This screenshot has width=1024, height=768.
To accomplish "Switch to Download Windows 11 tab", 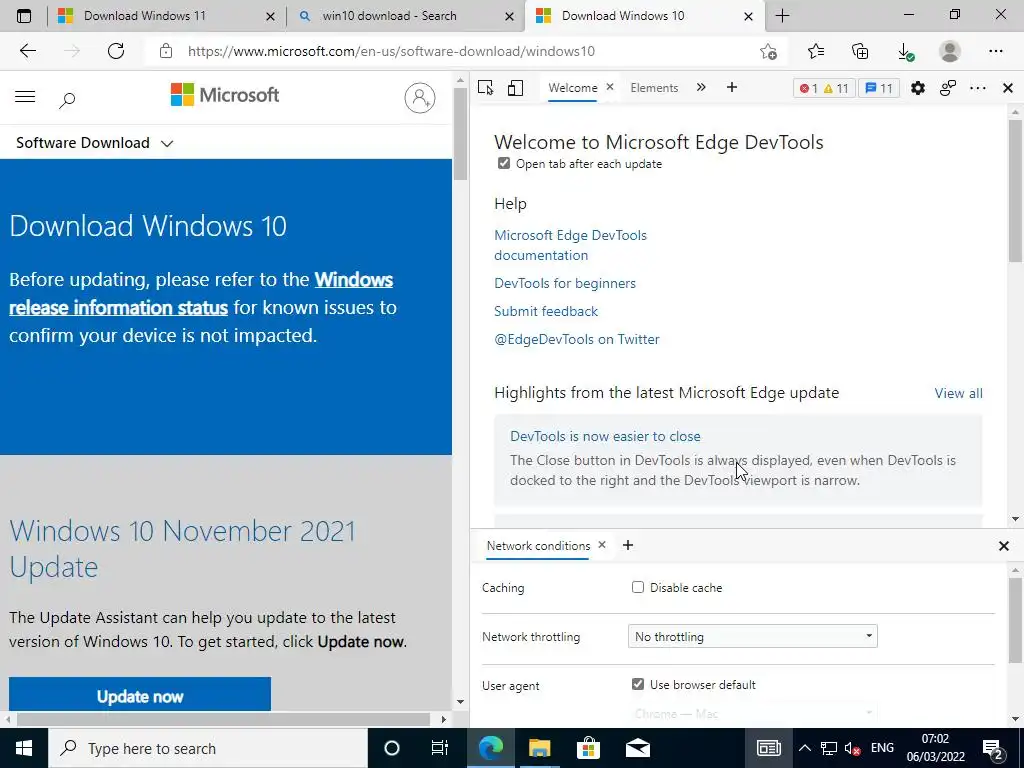I will point(167,16).
